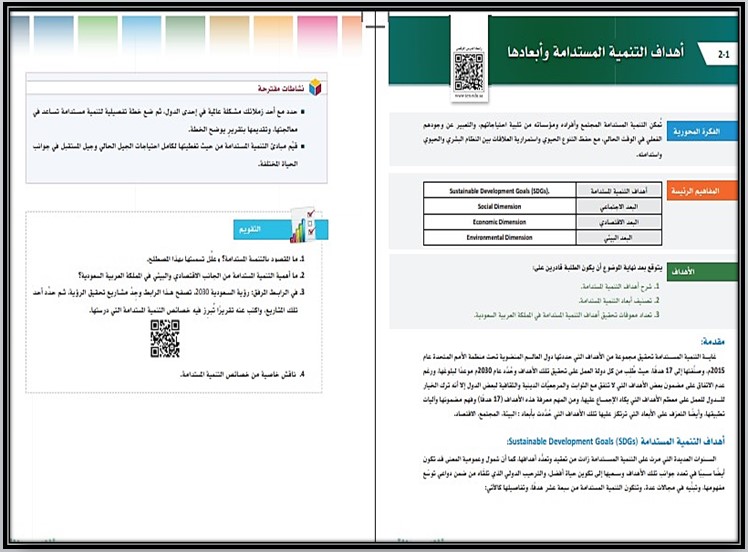Select the title أهداف التنمية المستدامة وأبعادها
This screenshot has height=552, width=748.
tap(595, 52)
